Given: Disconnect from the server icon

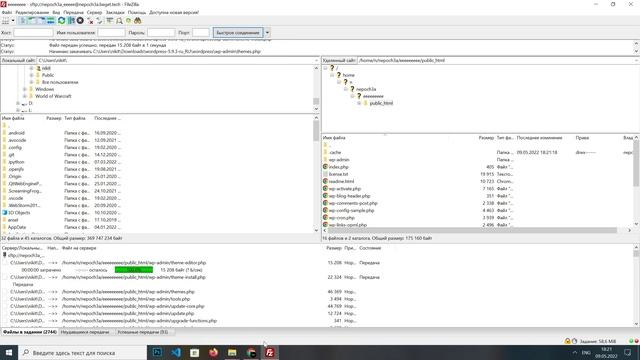Looking at the screenshot, I should (x=90, y=20).
